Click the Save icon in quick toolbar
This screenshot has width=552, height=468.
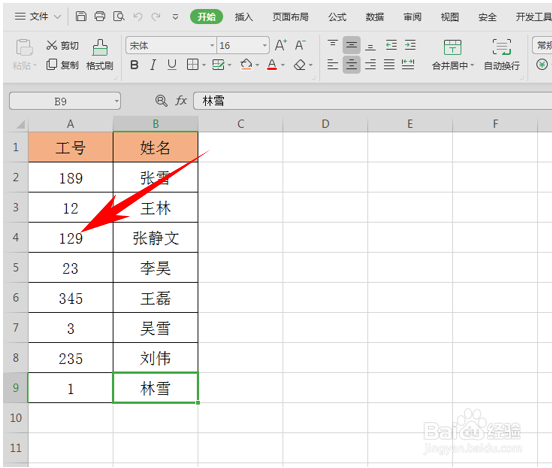[81, 16]
